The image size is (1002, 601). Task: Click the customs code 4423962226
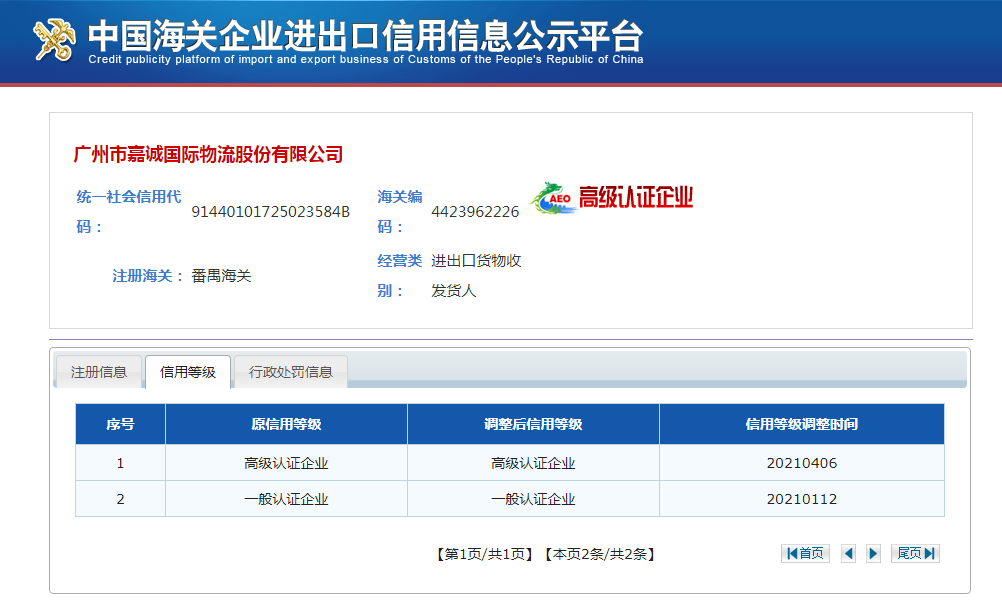tap(475, 212)
